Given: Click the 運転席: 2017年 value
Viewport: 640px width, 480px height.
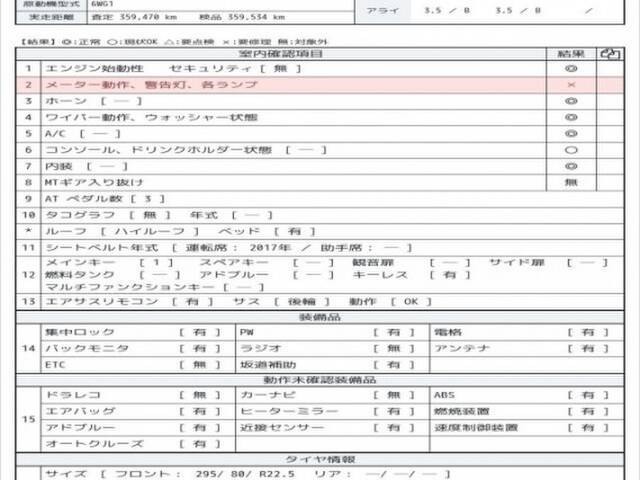Looking at the screenshot, I should [x=238, y=248].
